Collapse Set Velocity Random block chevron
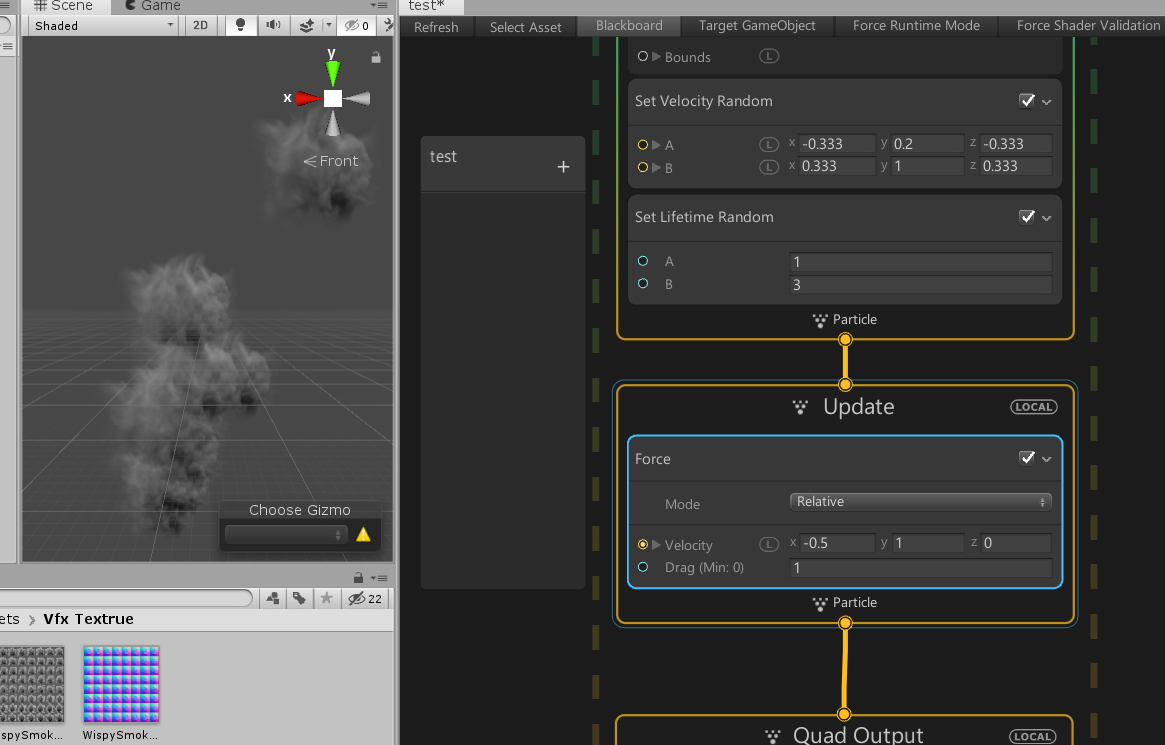The height and width of the screenshot is (745, 1165). pos(1047,102)
